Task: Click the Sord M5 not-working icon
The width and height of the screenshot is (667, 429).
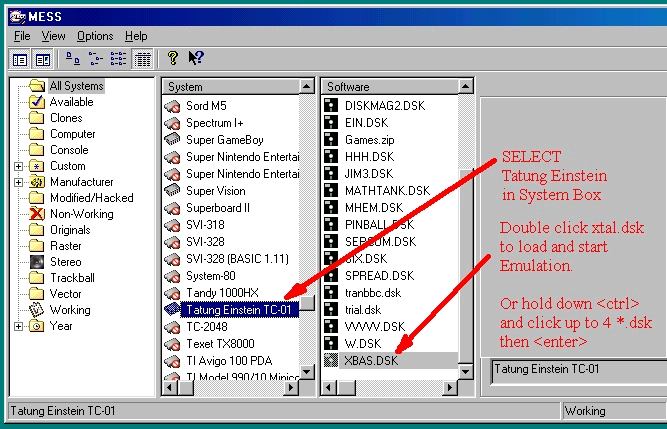Action: coord(172,106)
